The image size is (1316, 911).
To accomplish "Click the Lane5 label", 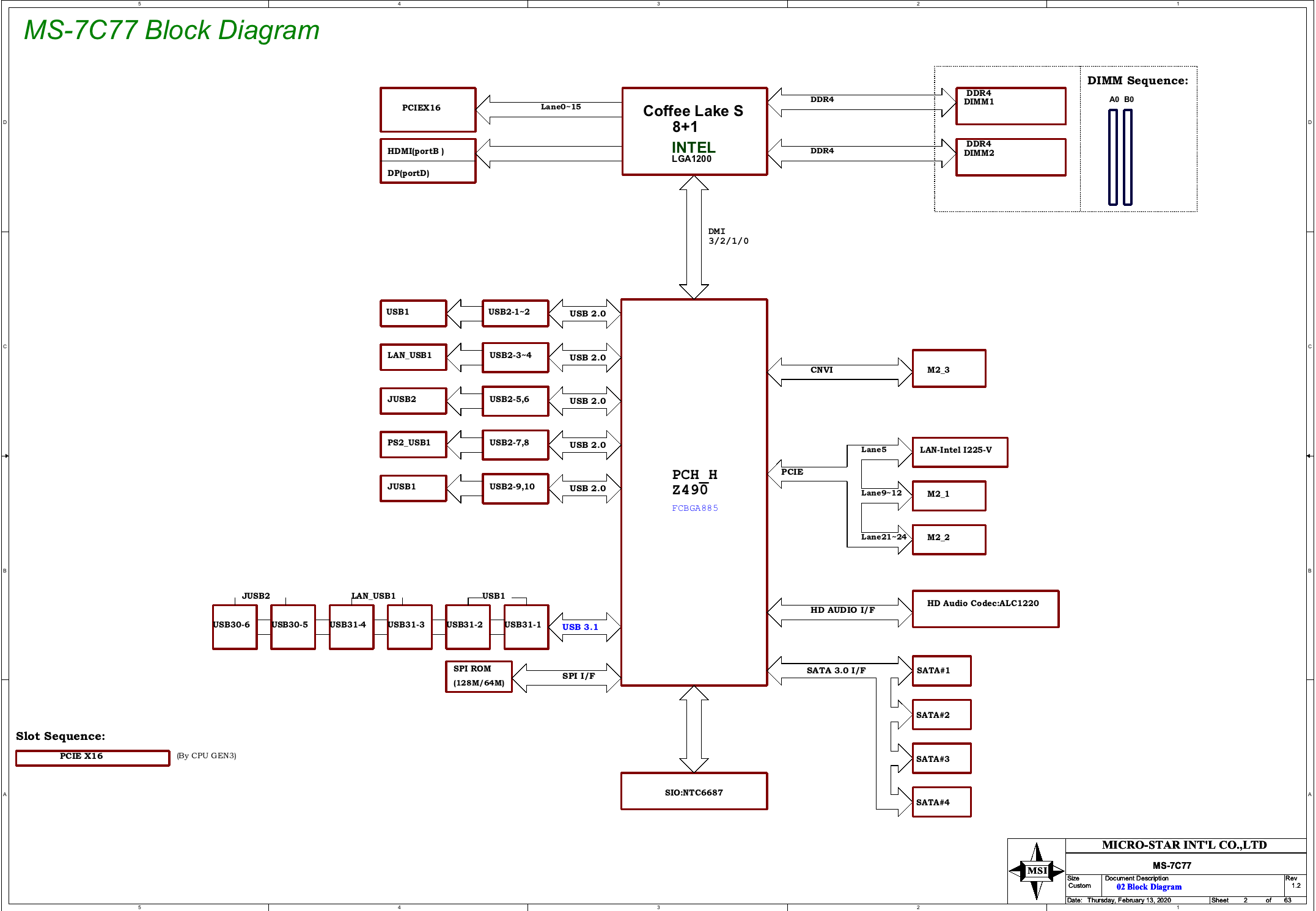I will point(873,449).
